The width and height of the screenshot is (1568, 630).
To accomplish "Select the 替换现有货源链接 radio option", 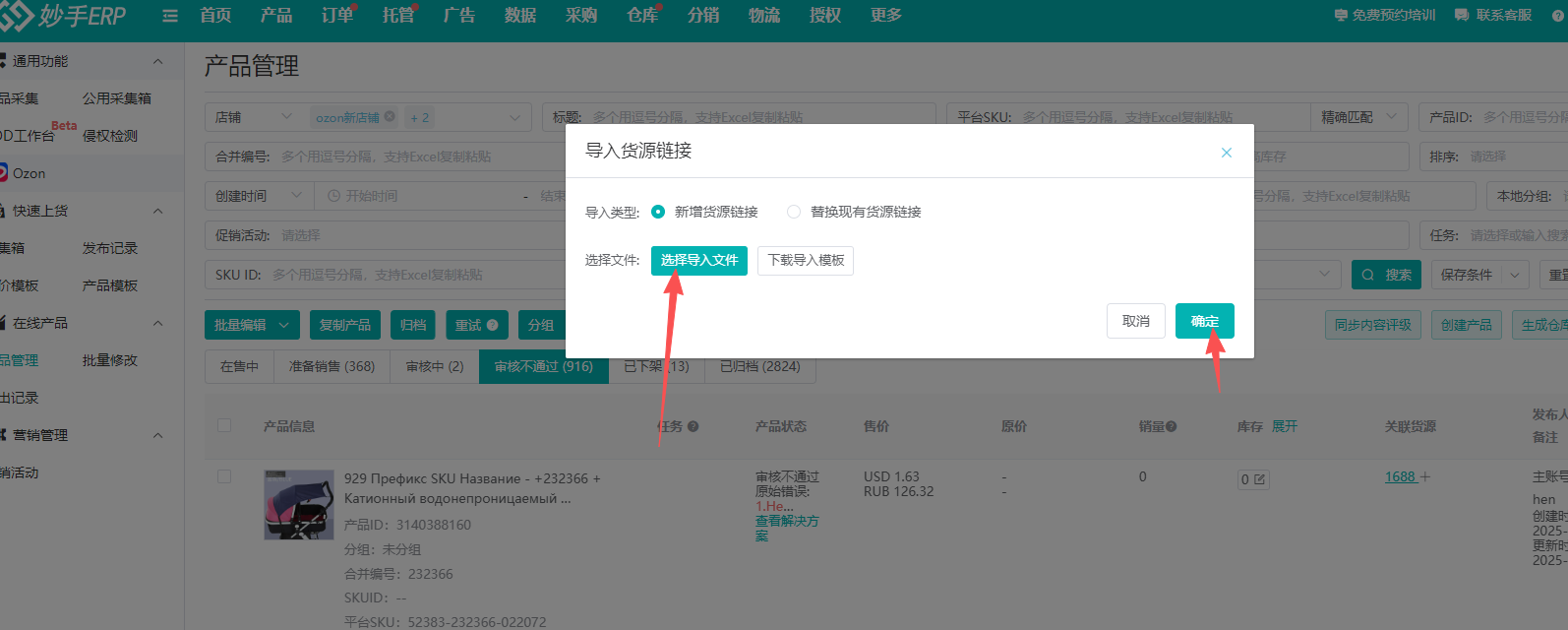I will (794, 212).
